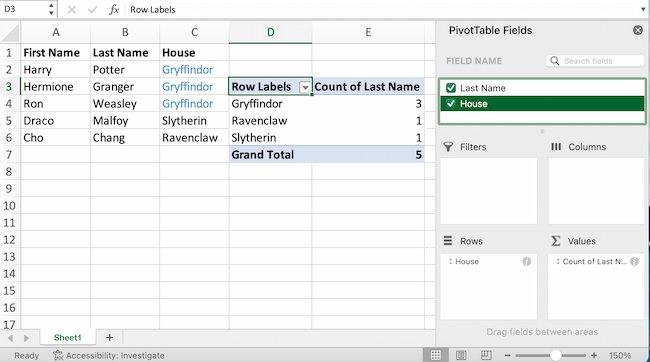
Task: Click the Count of Last Name header cell
Action: click(x=368, y=87)
